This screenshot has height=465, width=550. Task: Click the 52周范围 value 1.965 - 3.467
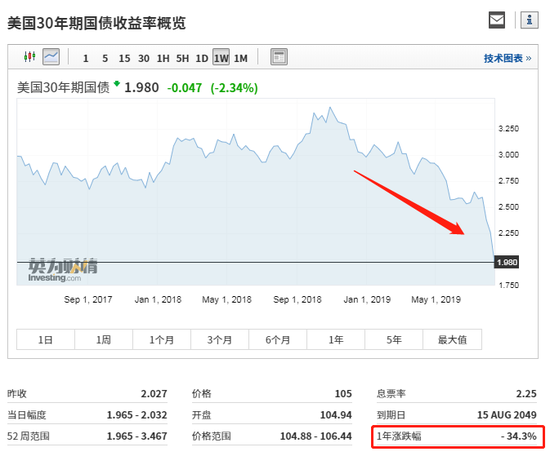pos(137,436)
